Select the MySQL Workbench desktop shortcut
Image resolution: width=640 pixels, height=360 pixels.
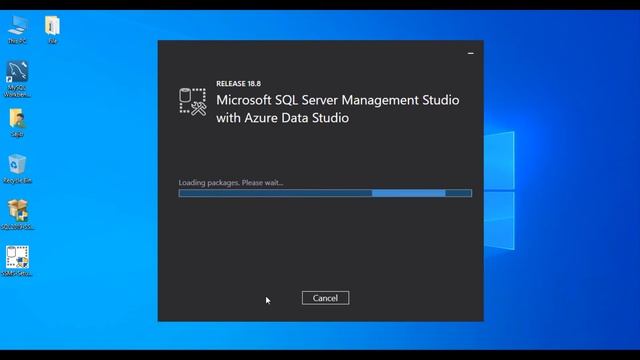17,79
